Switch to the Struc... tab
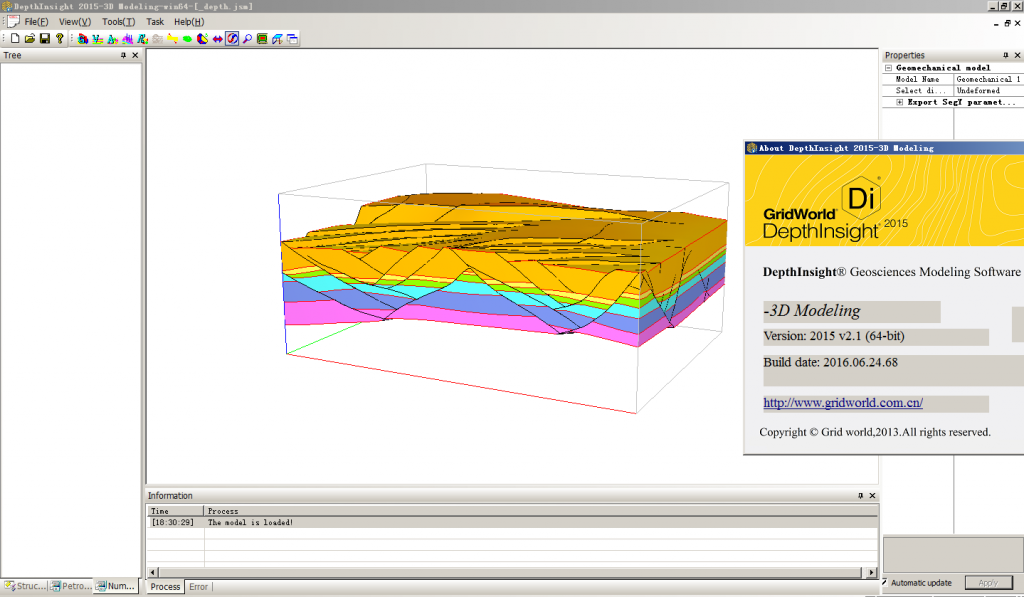 (25, 586)
